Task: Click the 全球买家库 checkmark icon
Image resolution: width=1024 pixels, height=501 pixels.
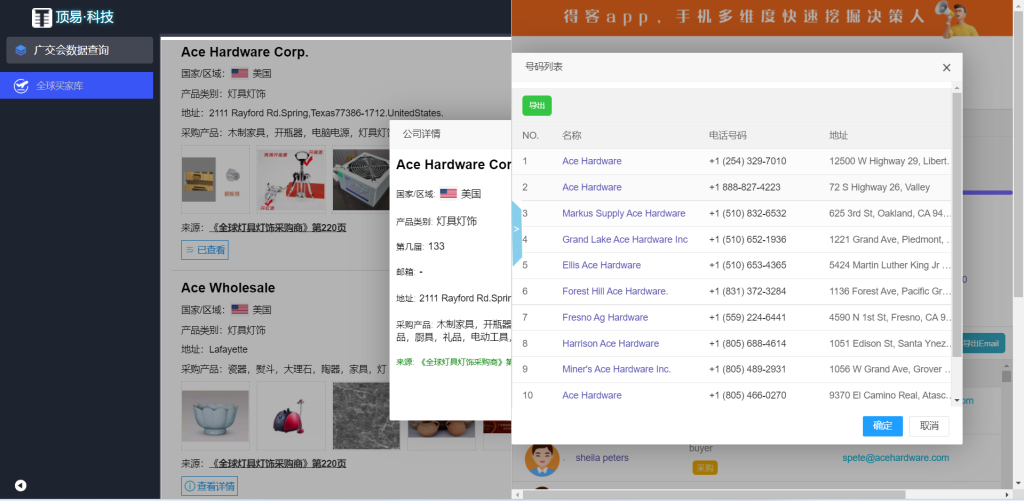Action: point(21,86)
